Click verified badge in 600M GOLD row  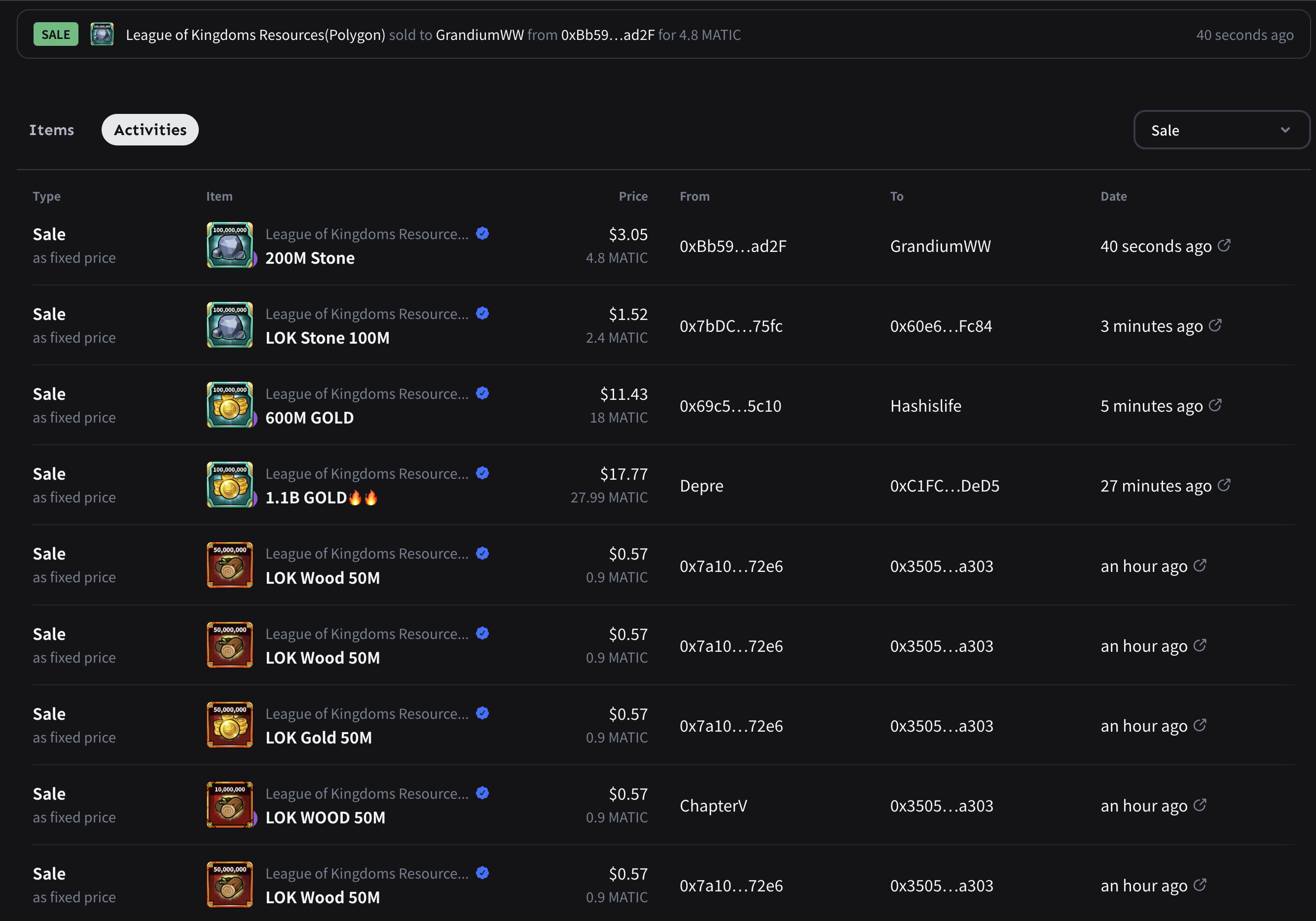pos(482,393)
